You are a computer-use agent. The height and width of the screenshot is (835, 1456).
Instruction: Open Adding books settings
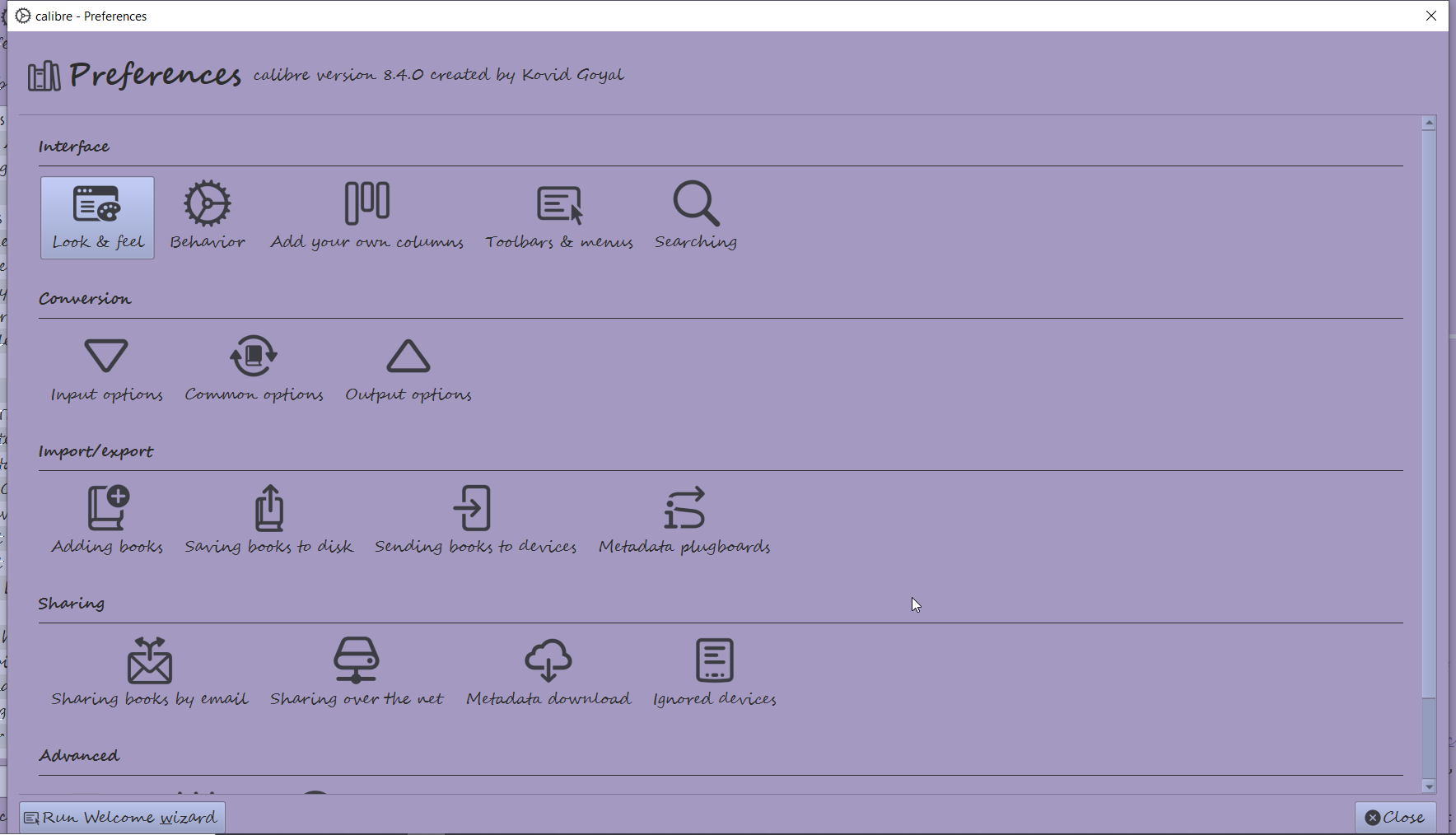pyautogui.click(x=107, y=521)
